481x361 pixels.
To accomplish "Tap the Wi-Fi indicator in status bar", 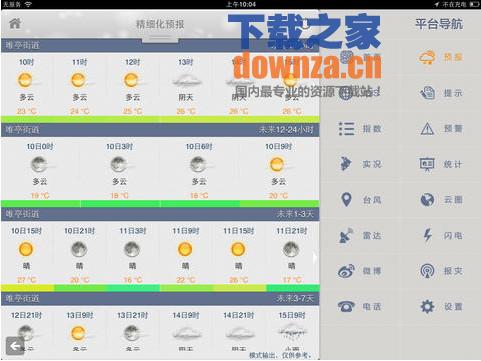I will [x=28, y=4].
